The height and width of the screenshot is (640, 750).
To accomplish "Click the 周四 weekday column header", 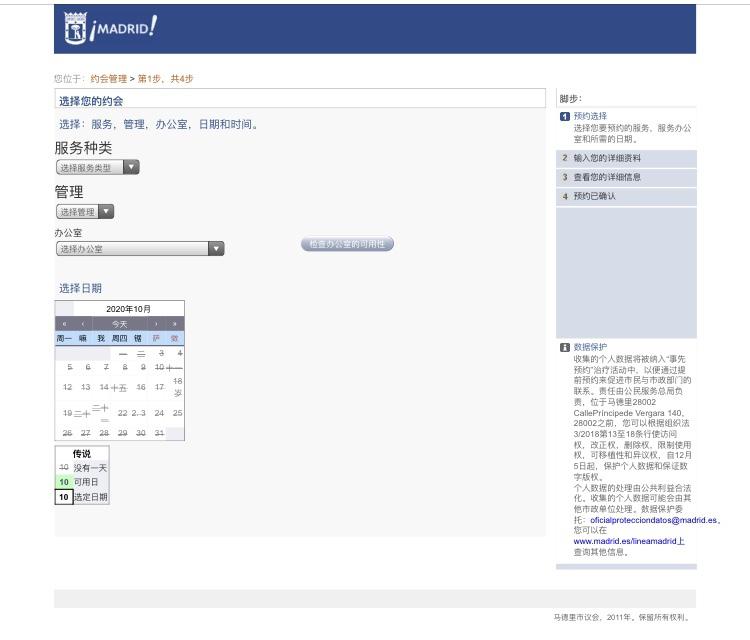I will point(120,338).
